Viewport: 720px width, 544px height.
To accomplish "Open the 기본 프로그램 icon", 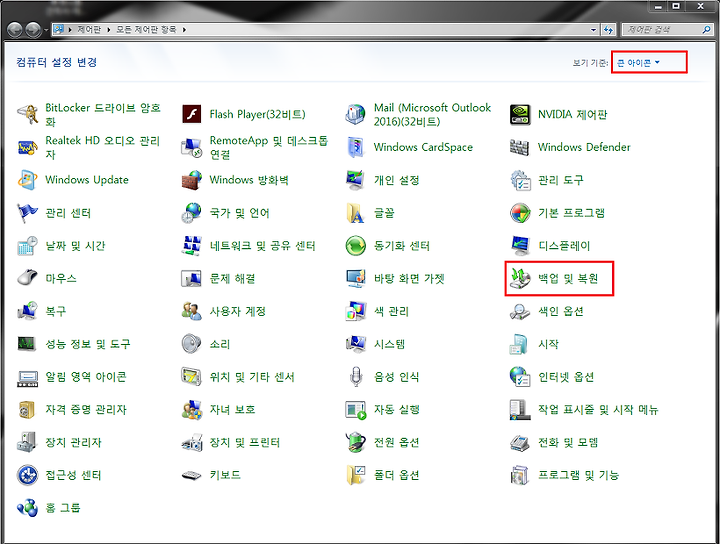I will (520, 213).
